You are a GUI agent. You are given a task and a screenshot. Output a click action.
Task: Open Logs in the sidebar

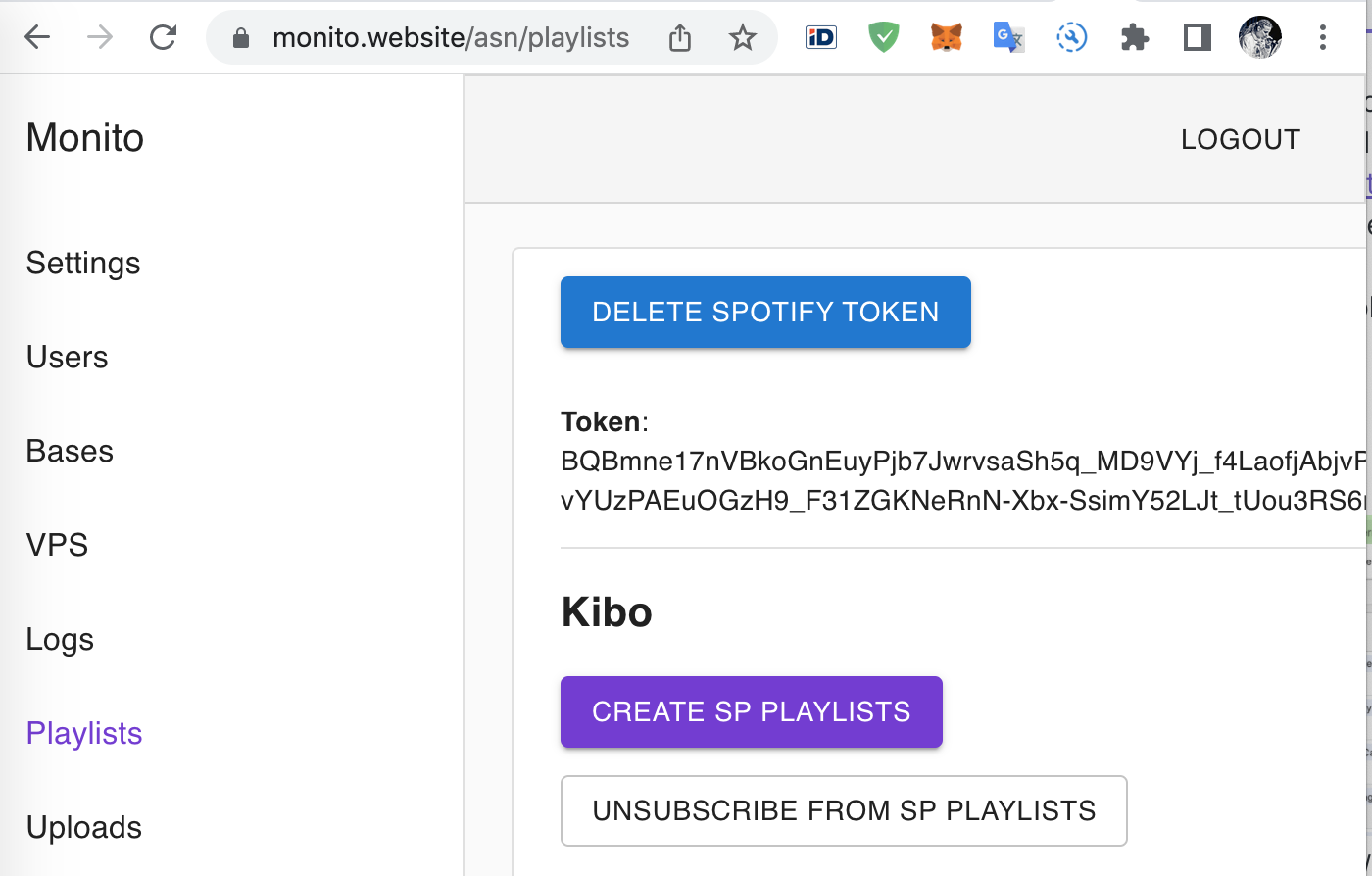coord(60,640)
